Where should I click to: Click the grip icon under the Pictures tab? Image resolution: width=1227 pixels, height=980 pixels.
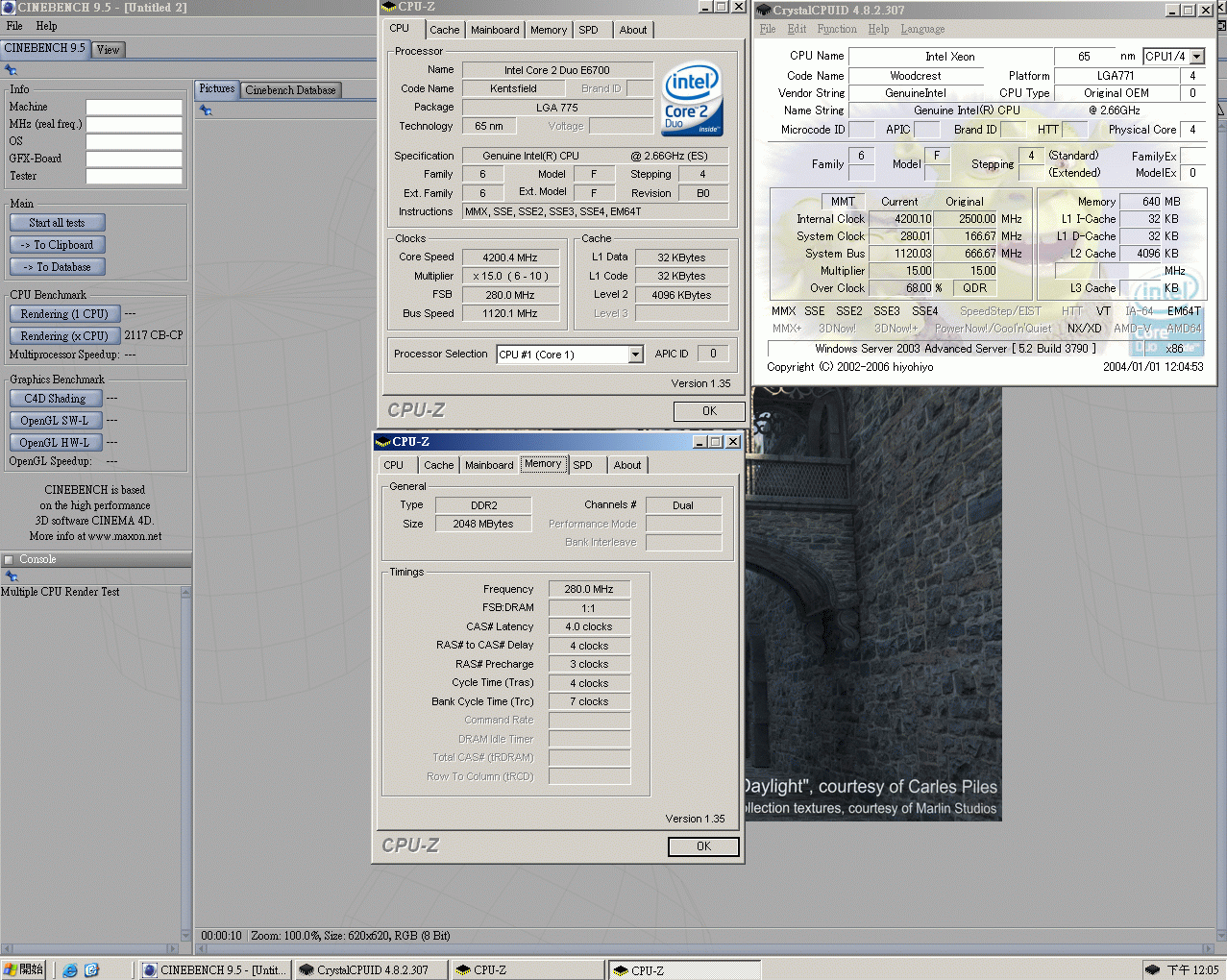(x=206, y=110)
